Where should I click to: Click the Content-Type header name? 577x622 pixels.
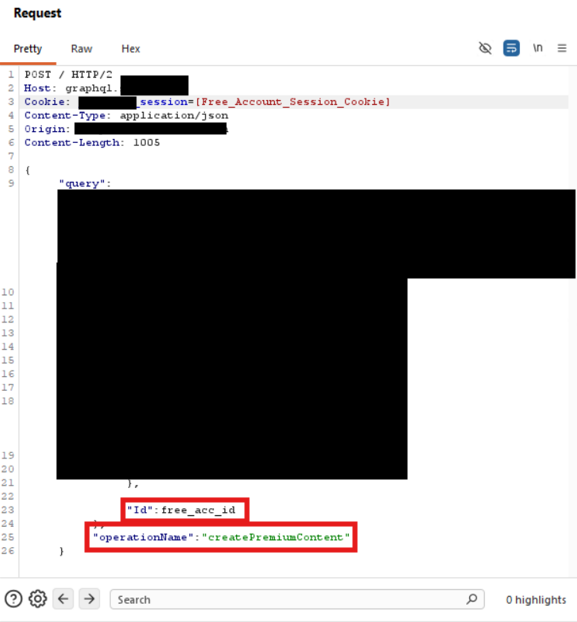tap(65, 115)
